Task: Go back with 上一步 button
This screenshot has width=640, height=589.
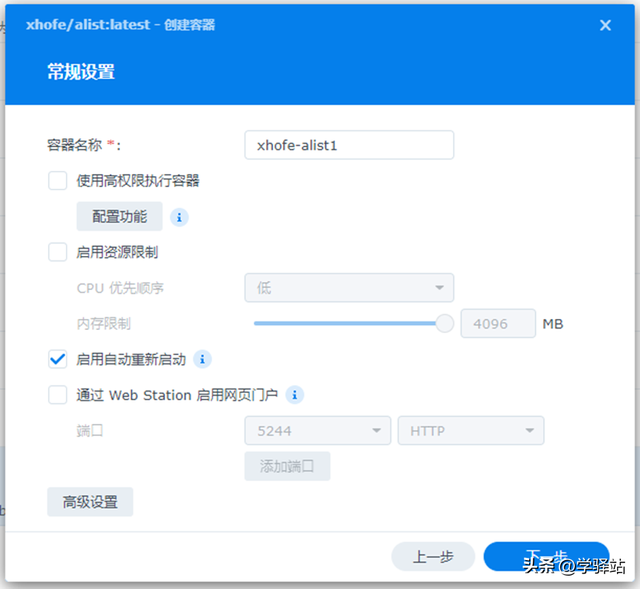Action: (433, 557)
